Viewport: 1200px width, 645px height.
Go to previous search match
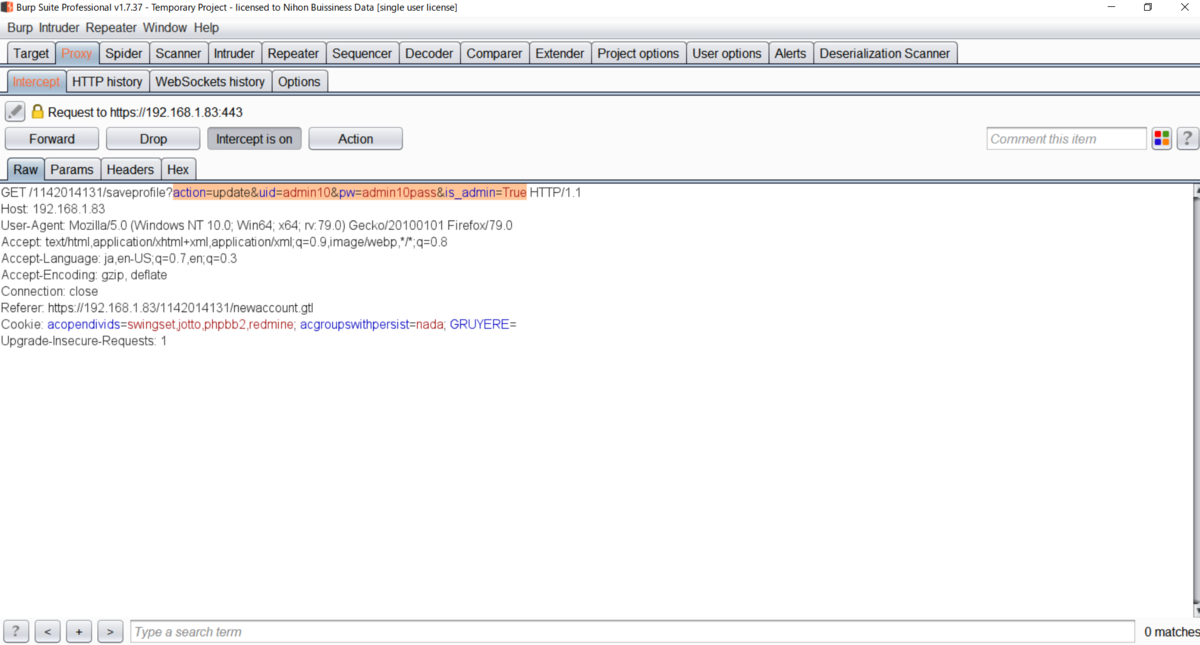pyautogui.click(x=47, y=632)
